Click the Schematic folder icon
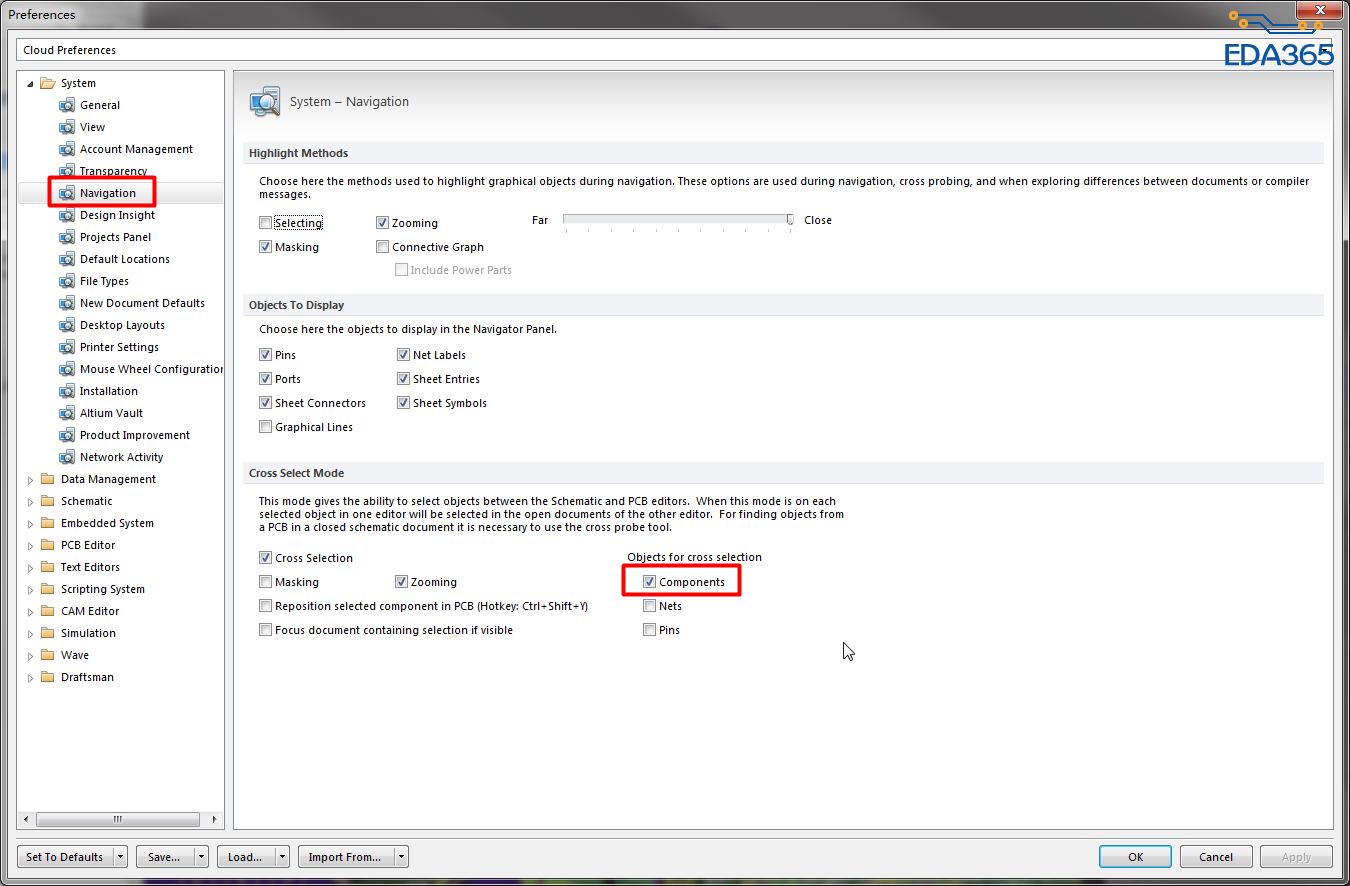 (x=47, y=501)
